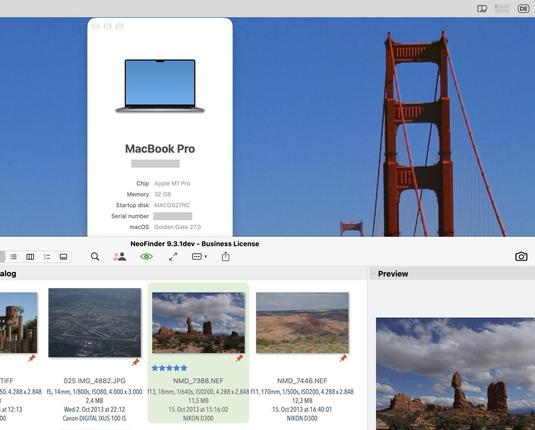Click the input language DE menu bar icon
The image size is (535, 430).
point(523,9)
